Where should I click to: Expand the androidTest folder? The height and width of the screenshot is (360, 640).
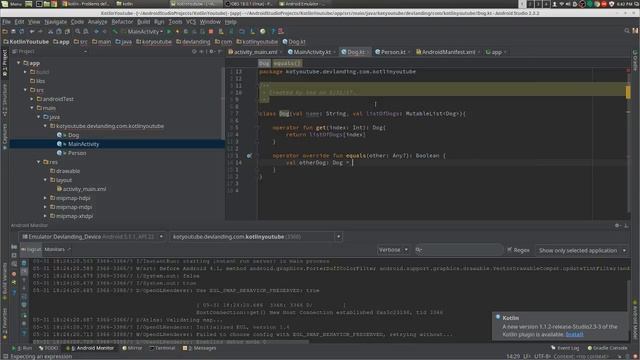pyautogui.click(x=32, y=99)
